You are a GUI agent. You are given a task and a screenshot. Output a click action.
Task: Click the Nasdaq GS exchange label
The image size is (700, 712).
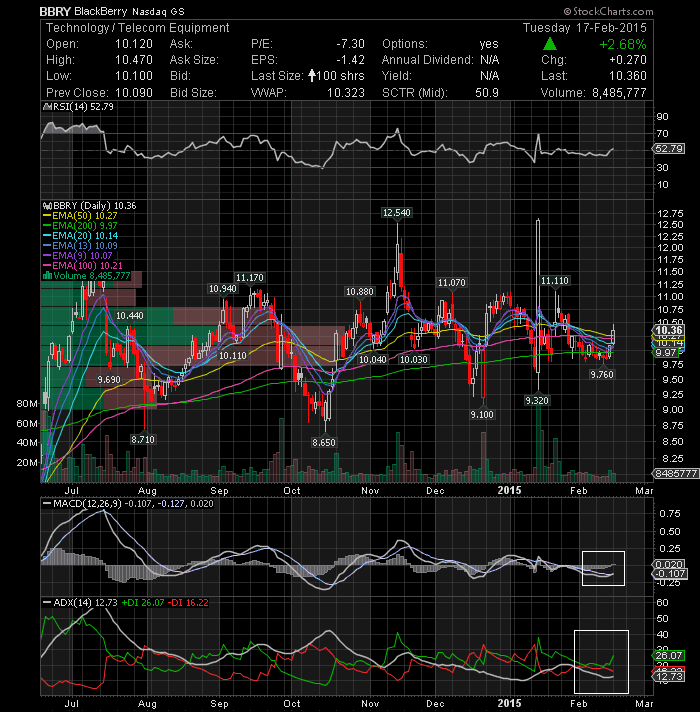point(158,12)
